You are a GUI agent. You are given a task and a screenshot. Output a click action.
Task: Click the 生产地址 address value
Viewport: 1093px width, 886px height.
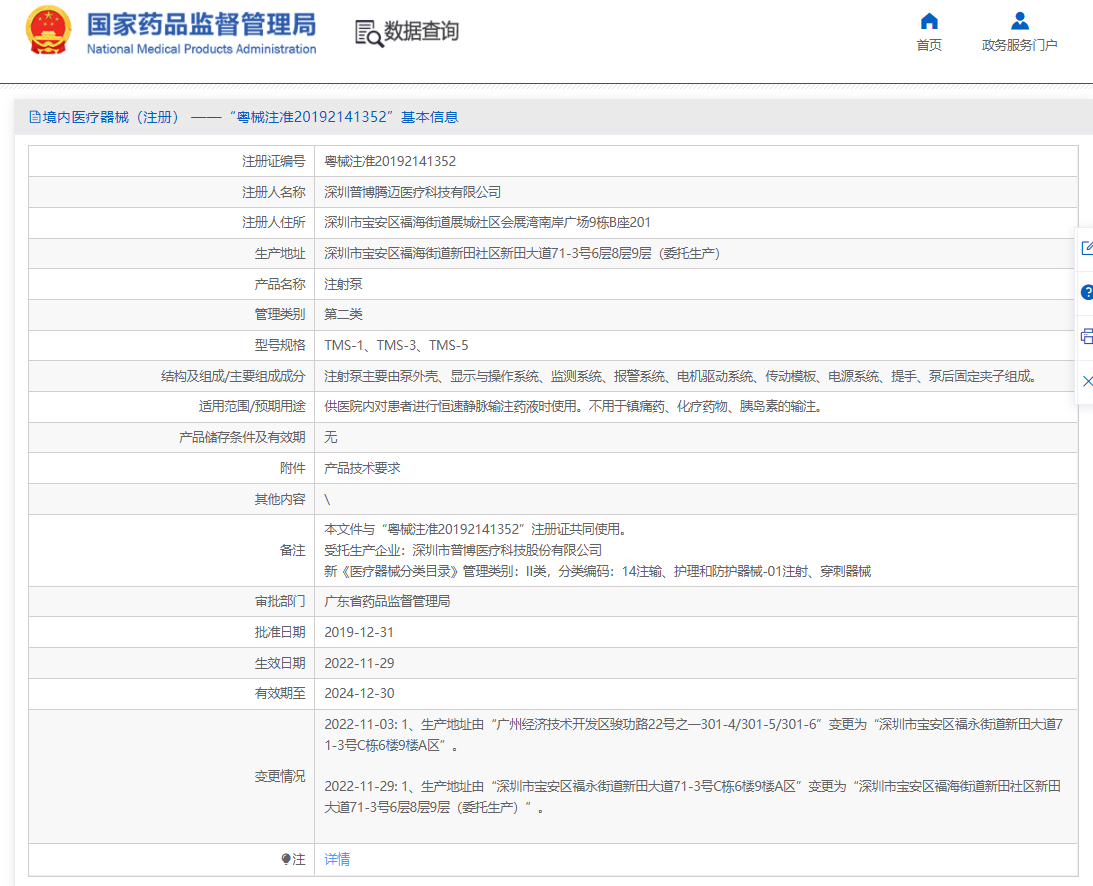[522, 253]
